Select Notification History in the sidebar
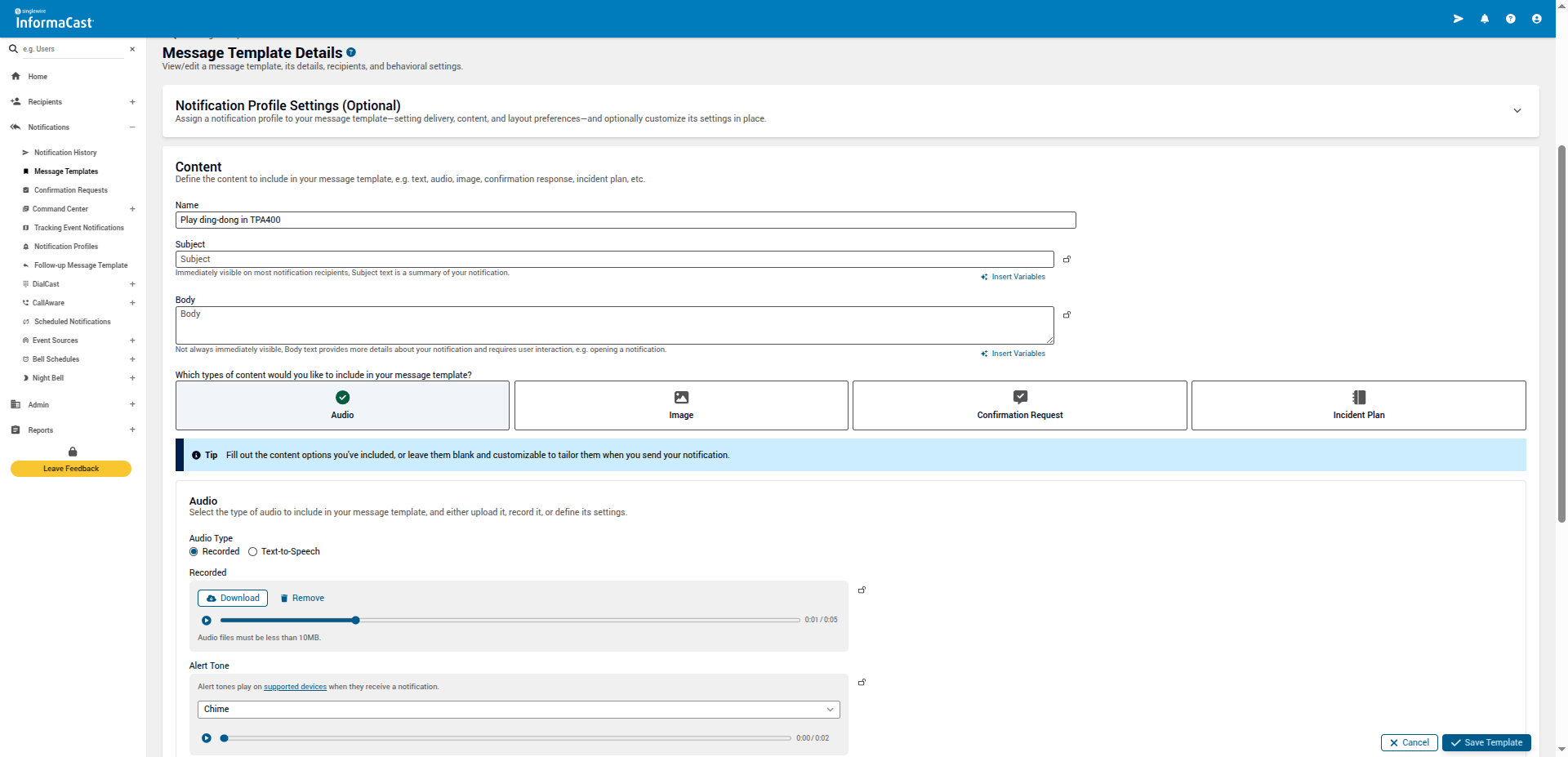 (x=65, y=153)
